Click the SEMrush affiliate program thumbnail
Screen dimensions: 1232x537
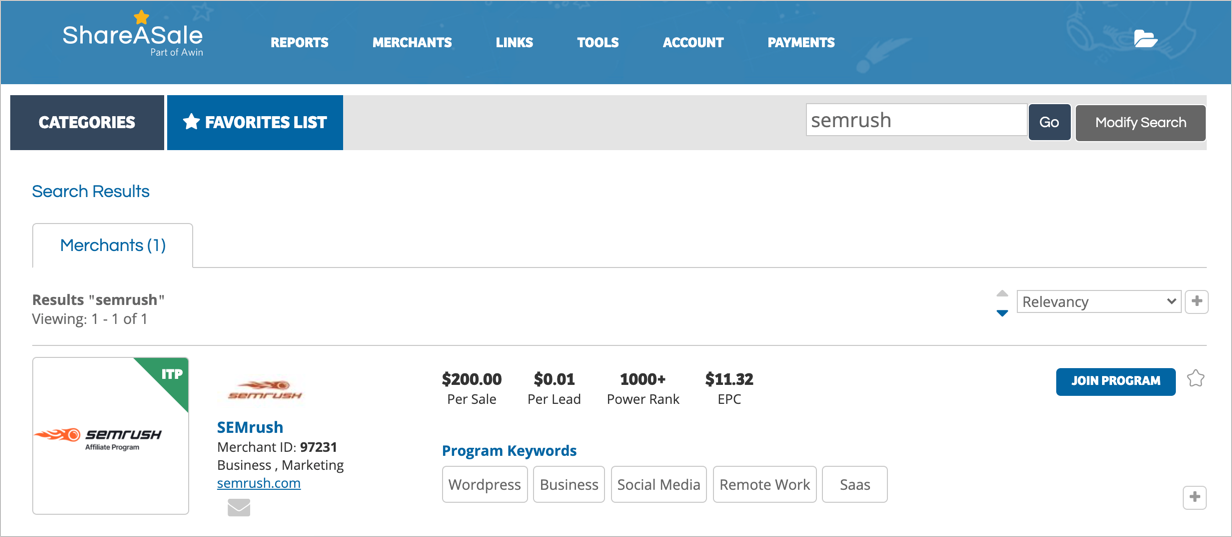pyautogui.click(x=111, y=436)
